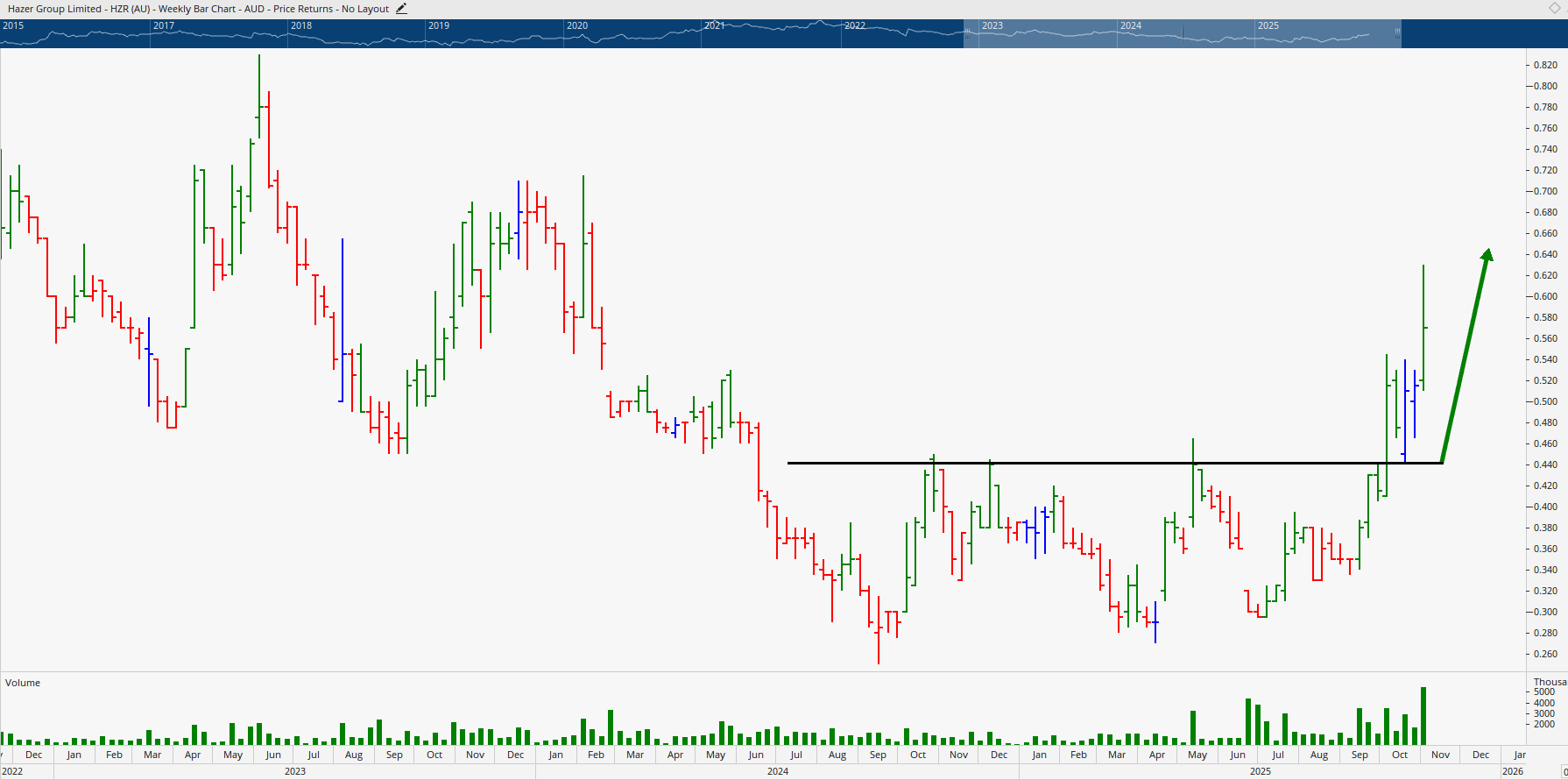Jump to 2022 in the overview navigator

[855, 25]
